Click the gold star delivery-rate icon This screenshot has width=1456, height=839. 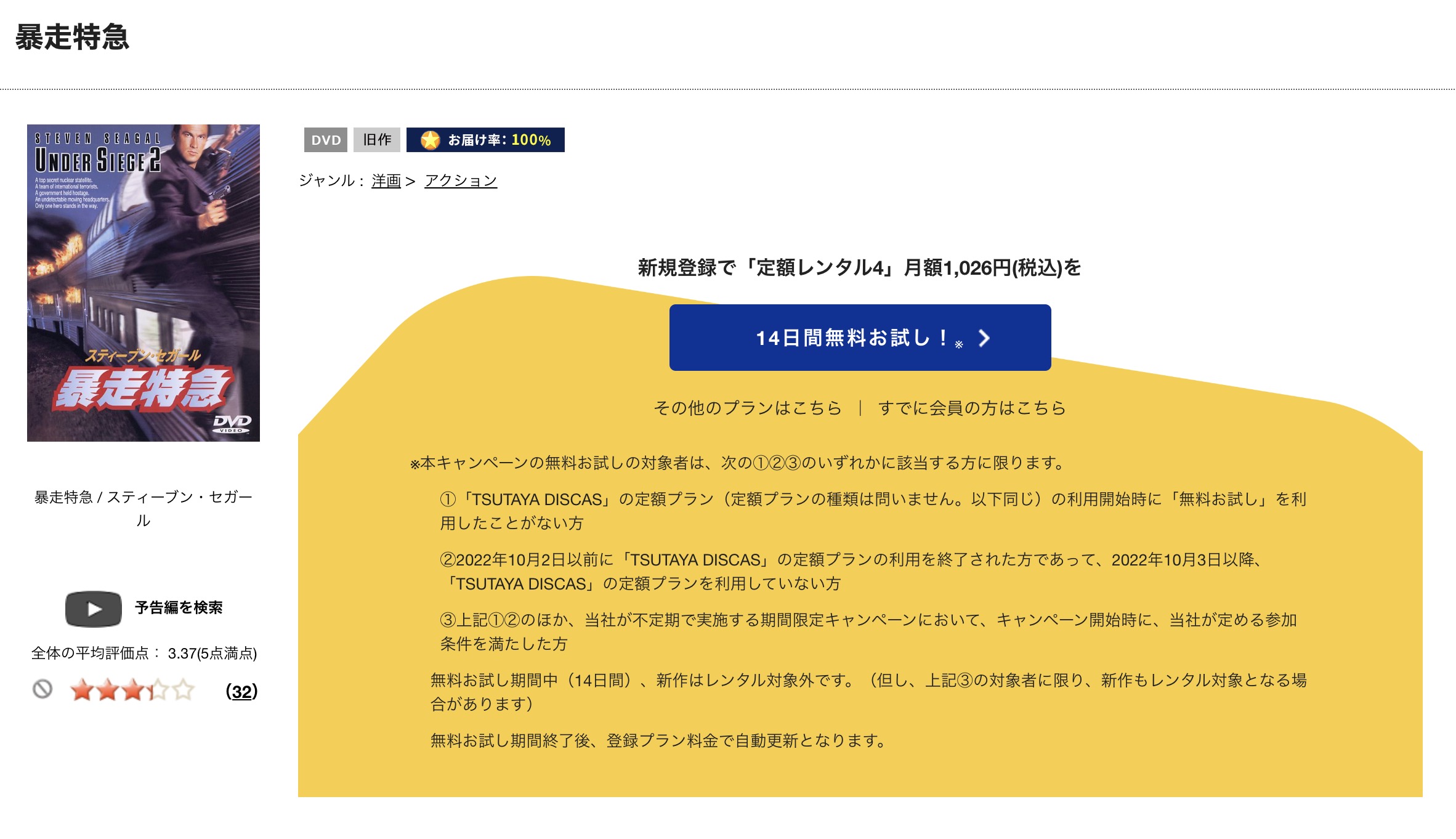430,140
